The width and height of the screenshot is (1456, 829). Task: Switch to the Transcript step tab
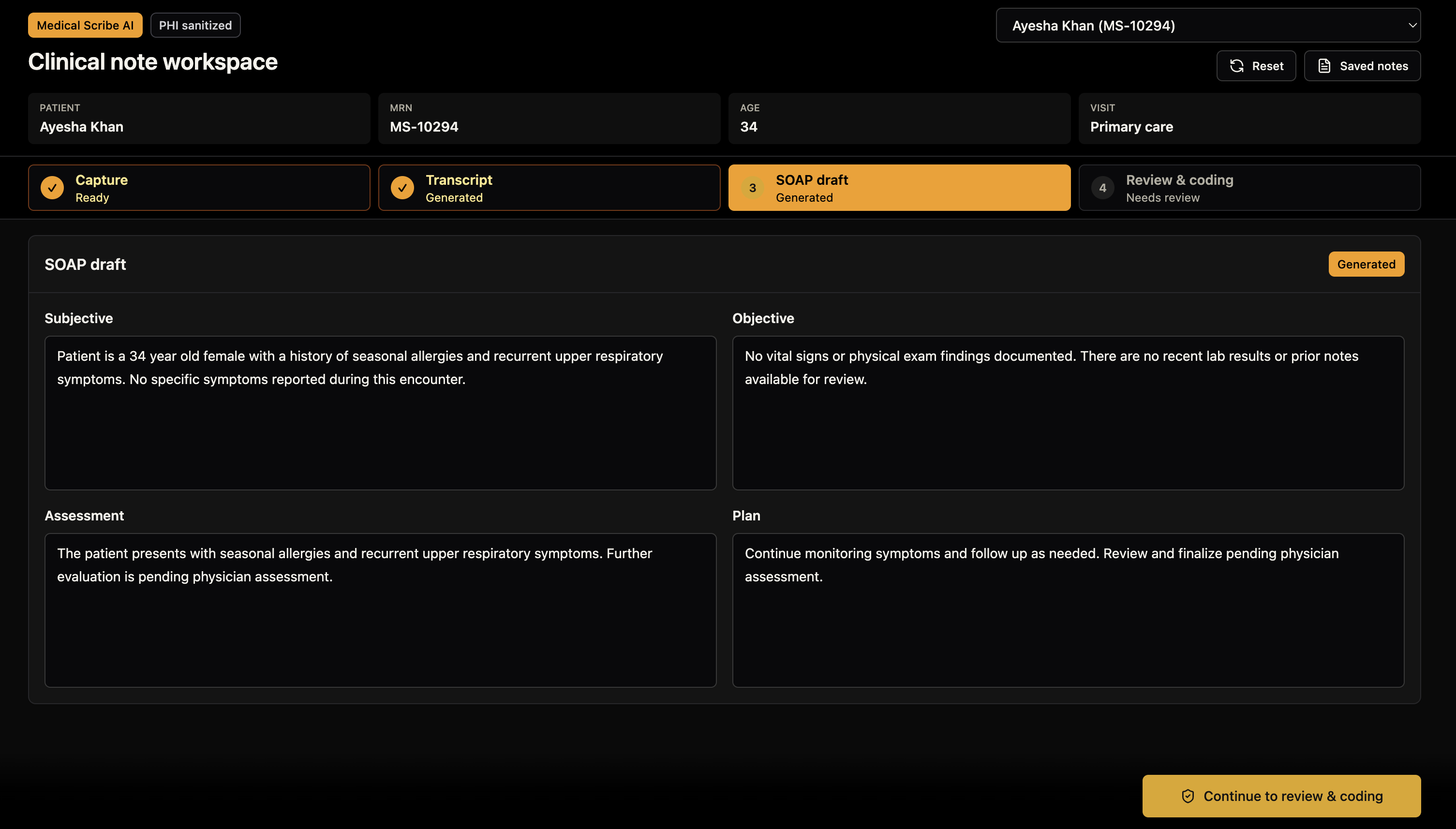tap(549, 188)
